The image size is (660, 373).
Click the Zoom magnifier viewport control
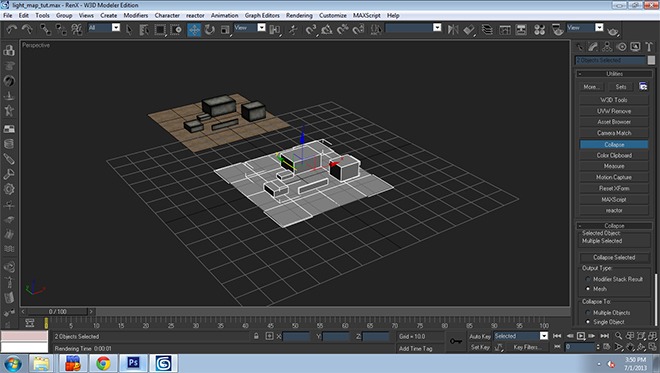click(x=618, y=336)
